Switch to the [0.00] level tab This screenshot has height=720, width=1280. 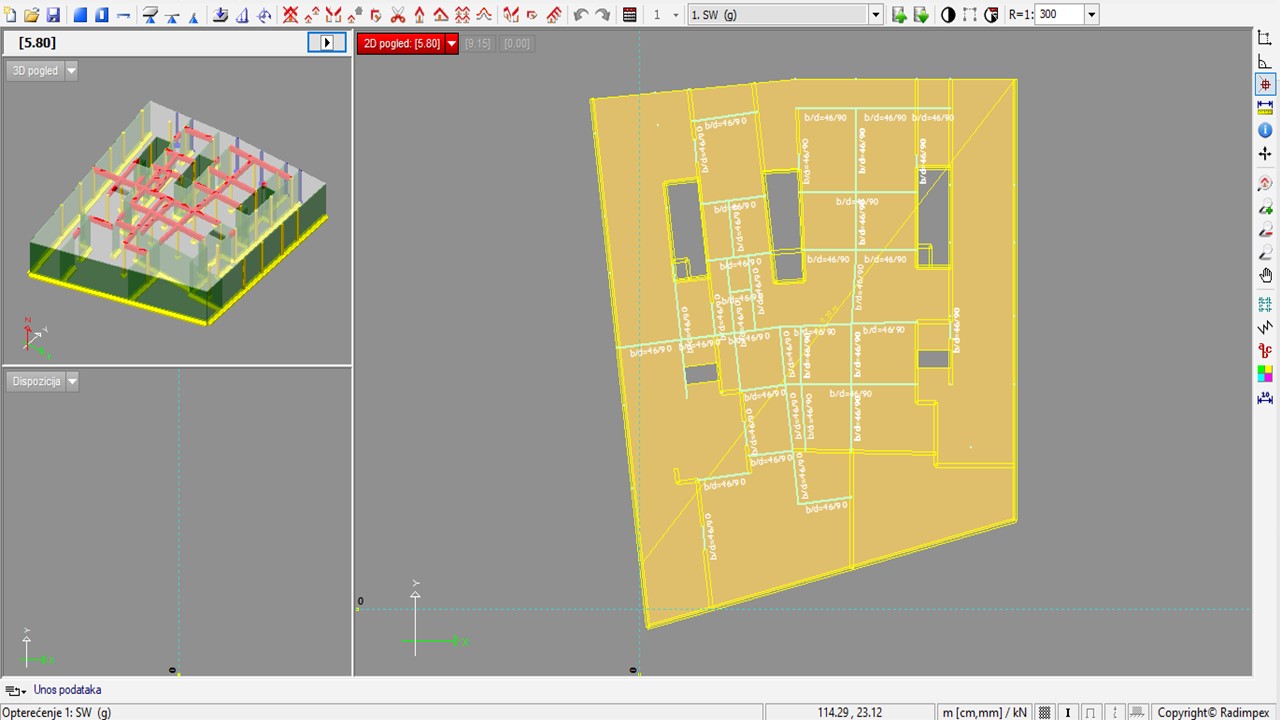coord(517,44)
